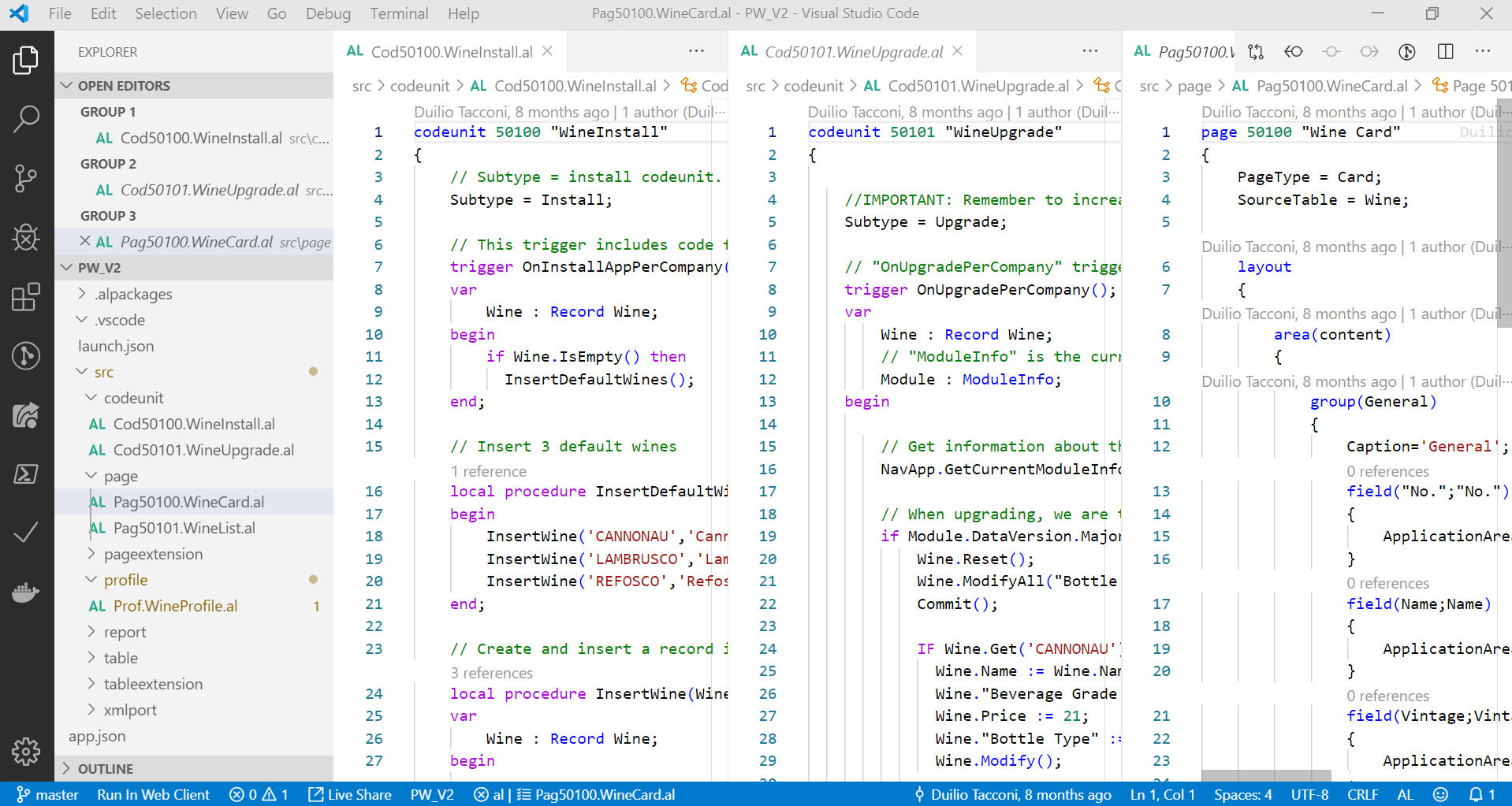Close Pag50100.WineCard.al in Open Editors
This screenshot has width=1512, height=806.
(x=85, y=241)
